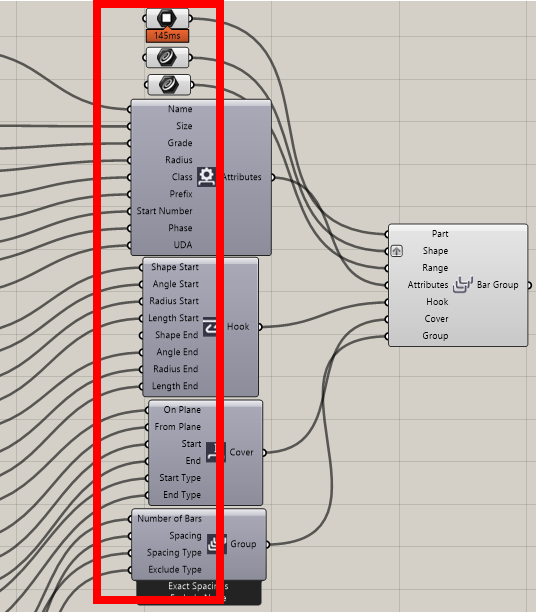Click the Part input on Bar Group
The width and height of the screenshot is (536, 612).
click(x=440, y=234)
